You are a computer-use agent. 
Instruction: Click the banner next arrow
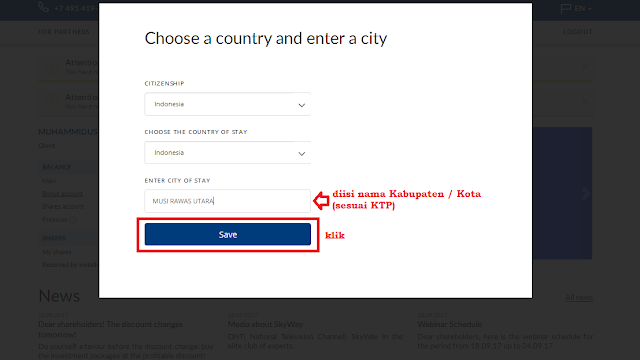586,193
